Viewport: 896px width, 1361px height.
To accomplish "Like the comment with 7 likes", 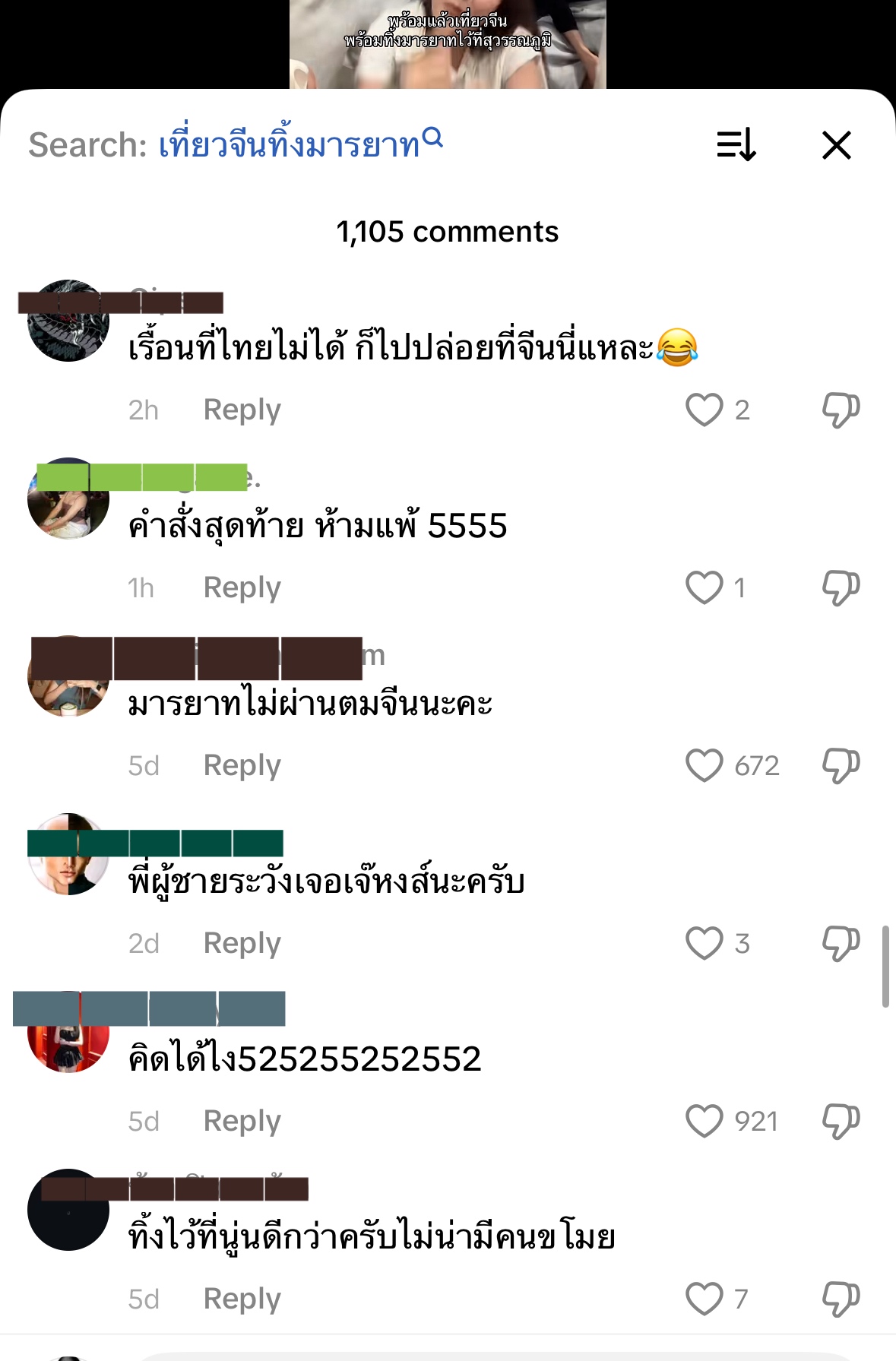I will click(x=704, y=1299).
